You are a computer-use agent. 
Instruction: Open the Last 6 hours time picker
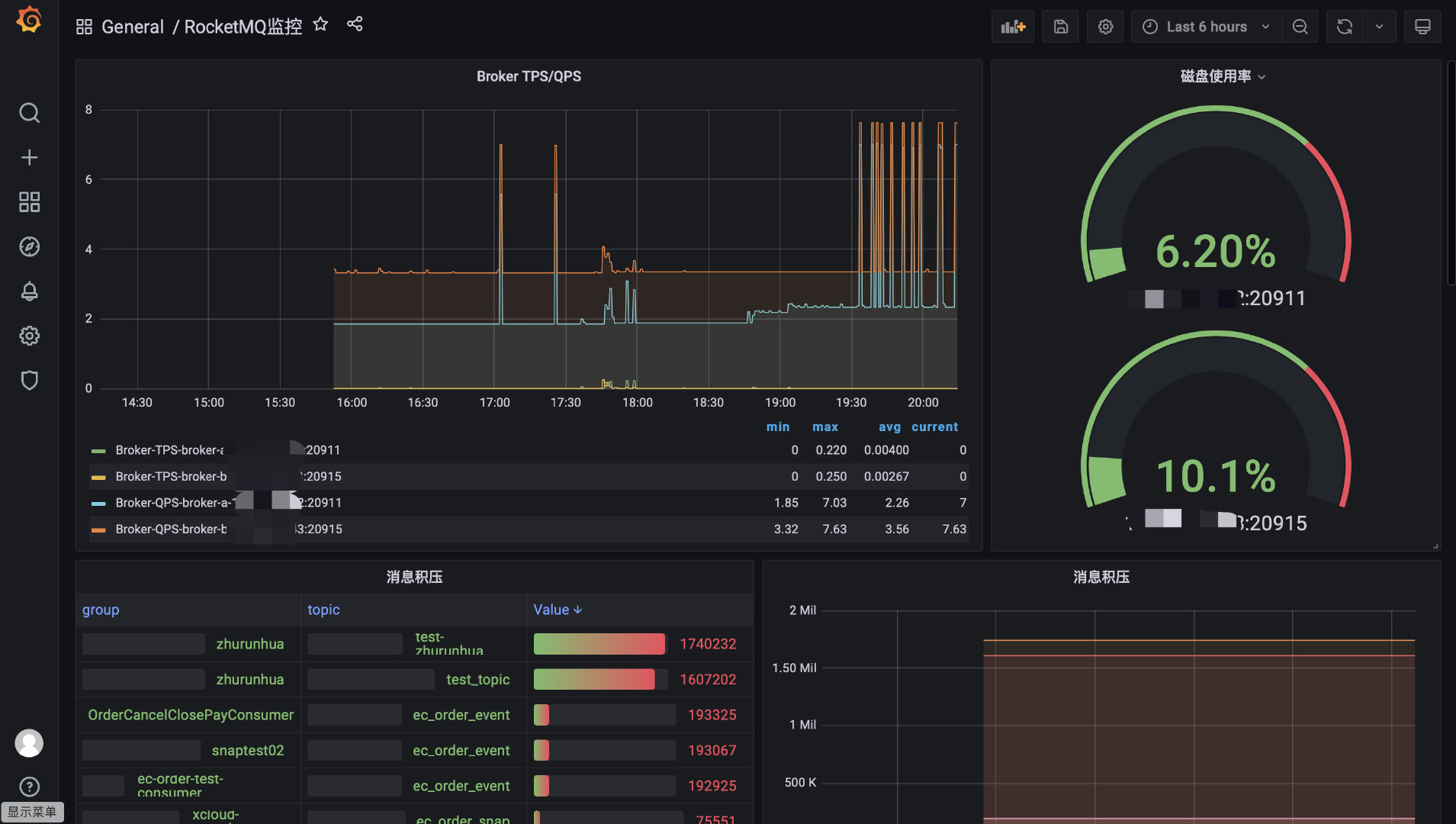click(x=1206, y=26)
